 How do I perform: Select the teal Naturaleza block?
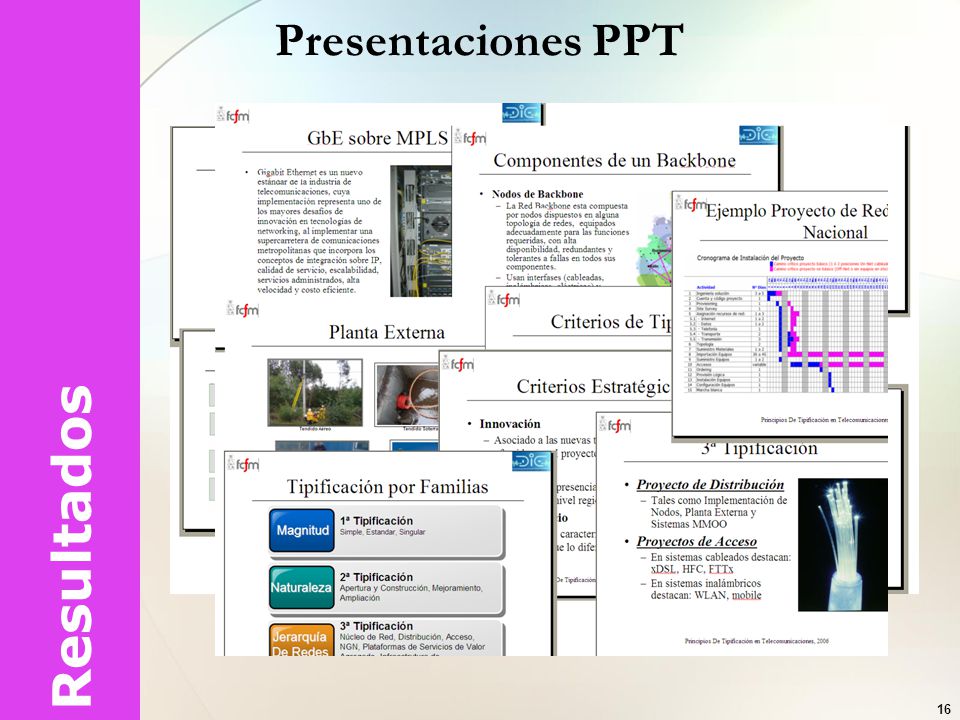tap(301, 587)
